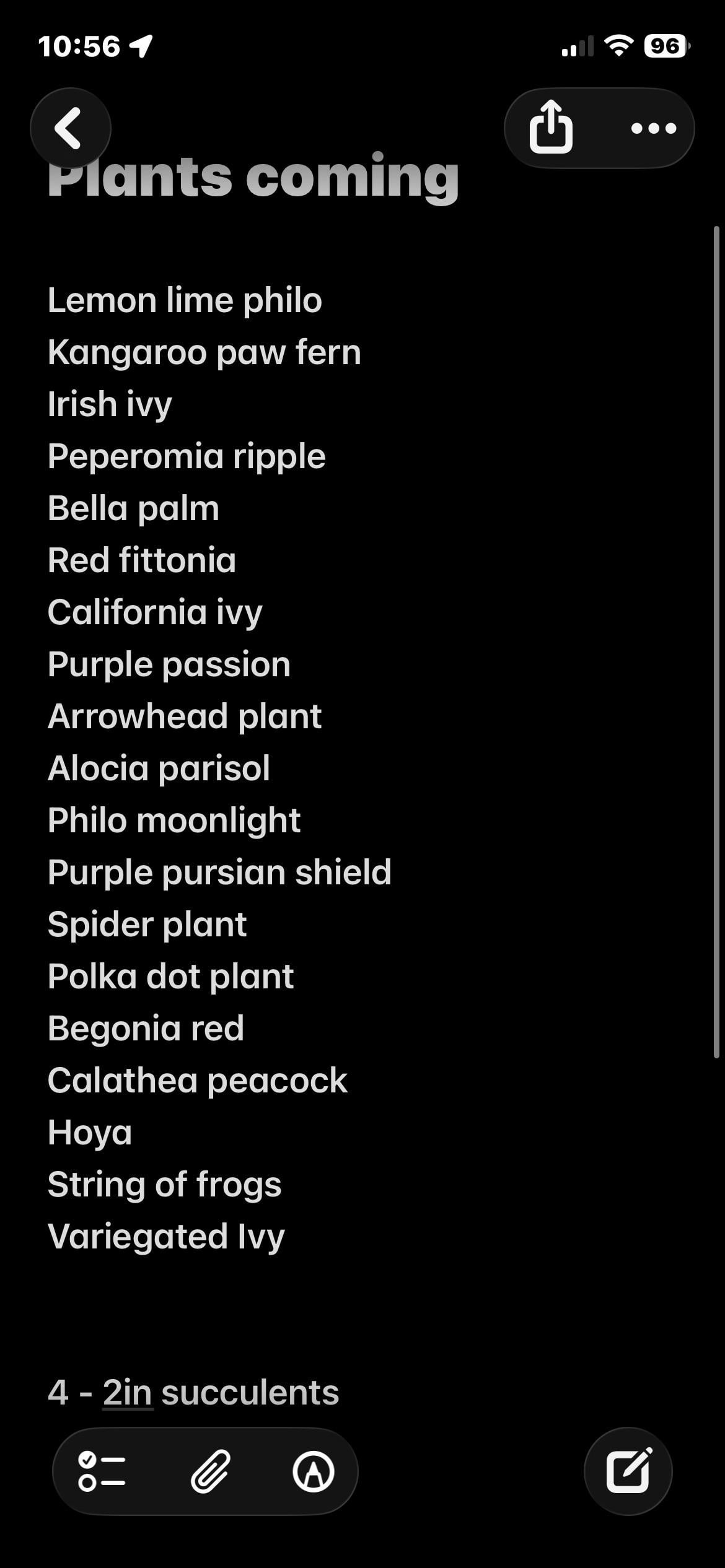Viewport: 725px width, 1568px height.
Task: Tap the "Calathea peacock" entry
Action: tap(197, 1080)
